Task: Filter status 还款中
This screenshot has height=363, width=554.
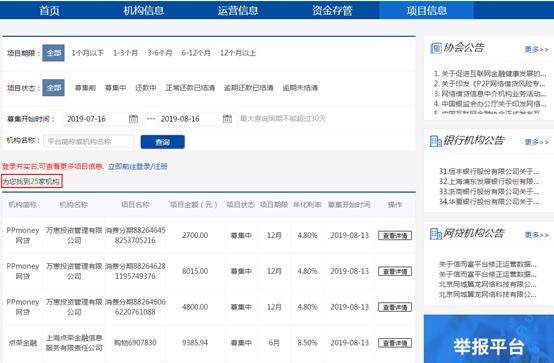Action: click(146, 88)
